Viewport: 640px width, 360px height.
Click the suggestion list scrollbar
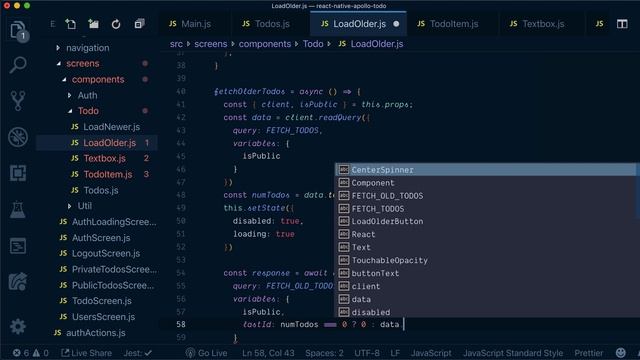coord(638,192)
